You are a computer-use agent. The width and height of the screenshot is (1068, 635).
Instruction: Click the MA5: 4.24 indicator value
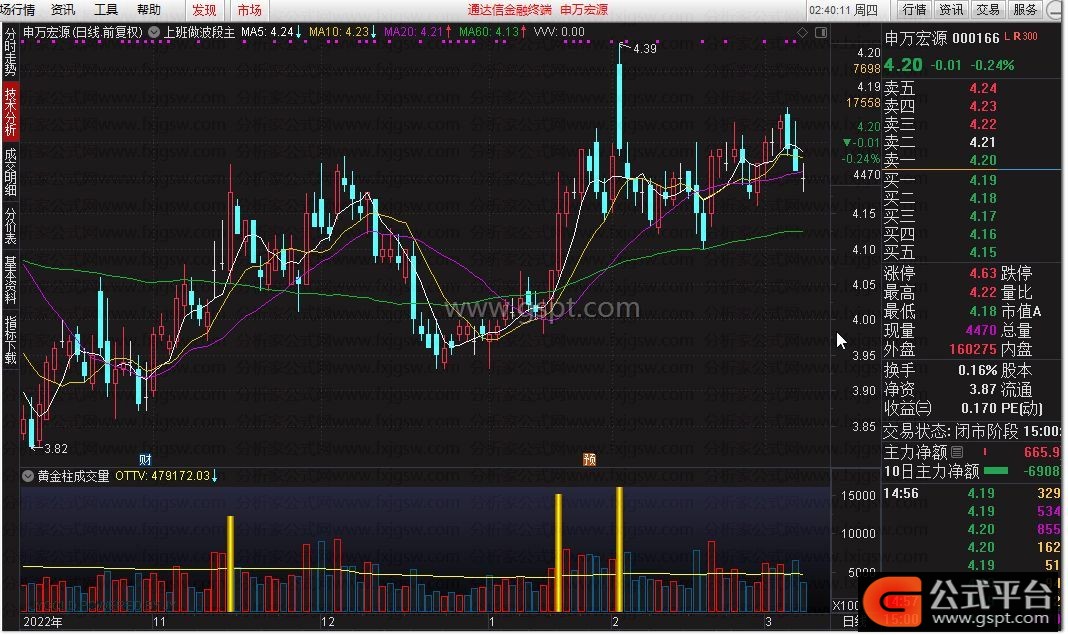pyautogui.click(x=271, y=32)
